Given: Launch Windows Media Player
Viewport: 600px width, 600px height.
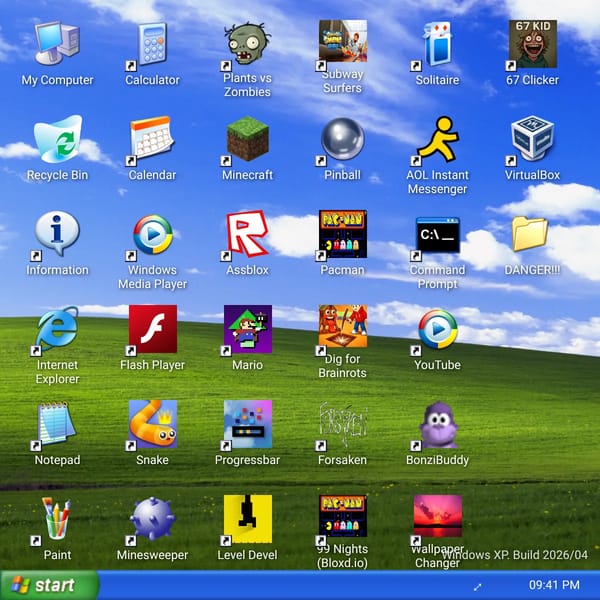Looking at the screenshot, I should pos(153,234).
